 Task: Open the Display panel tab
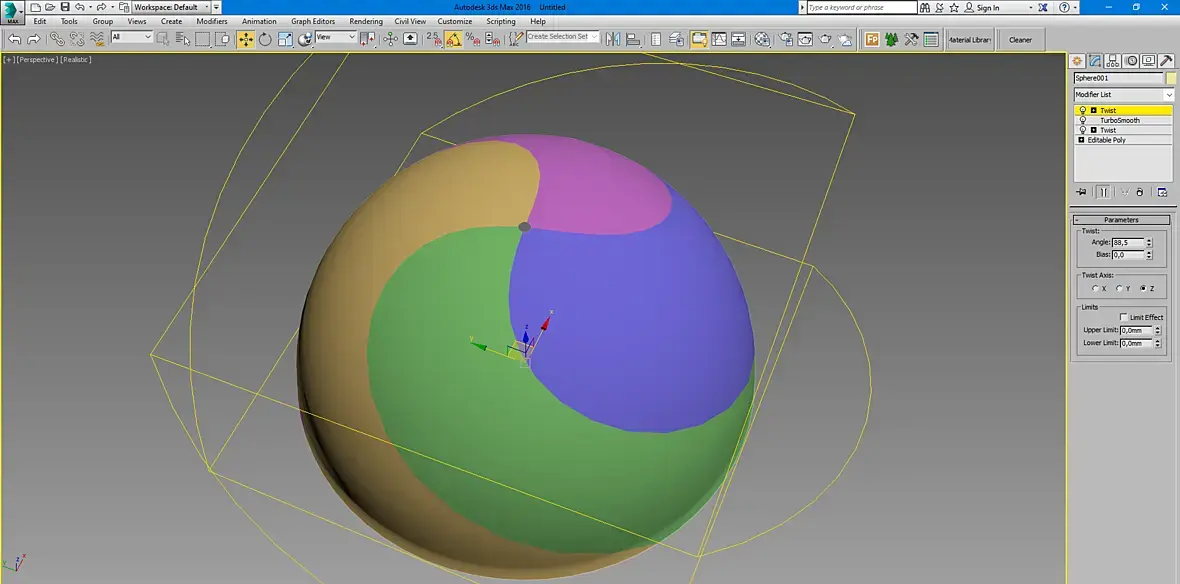1147,61
